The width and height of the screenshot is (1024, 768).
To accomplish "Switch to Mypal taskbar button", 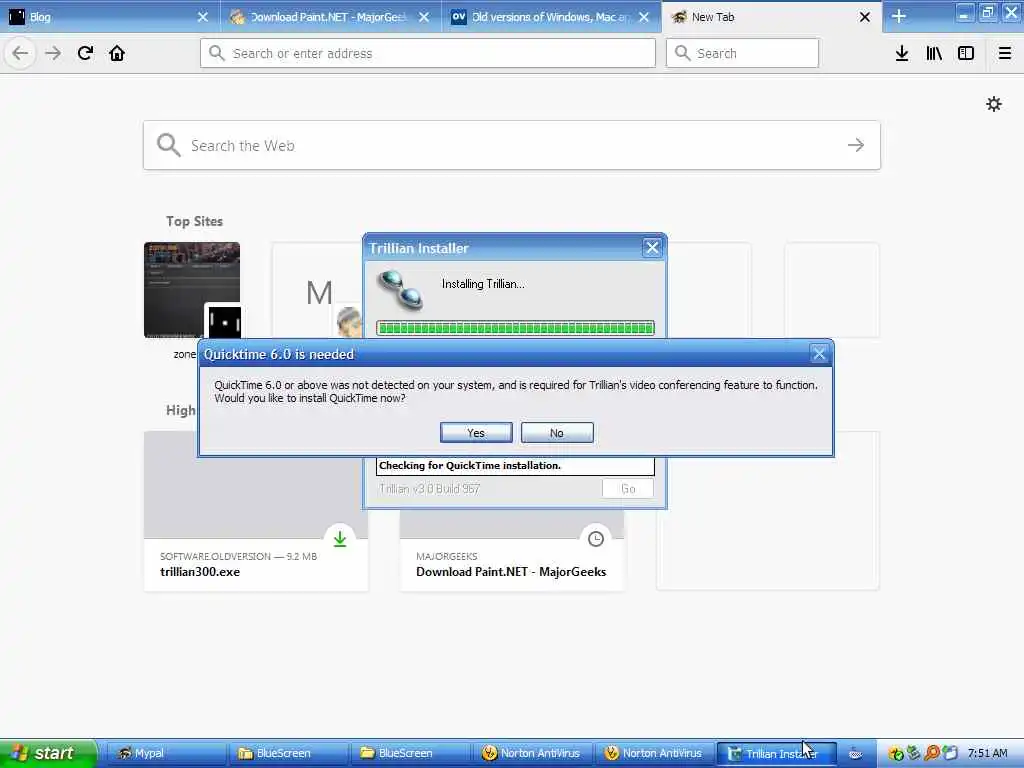I will click(x=165, y=753).
